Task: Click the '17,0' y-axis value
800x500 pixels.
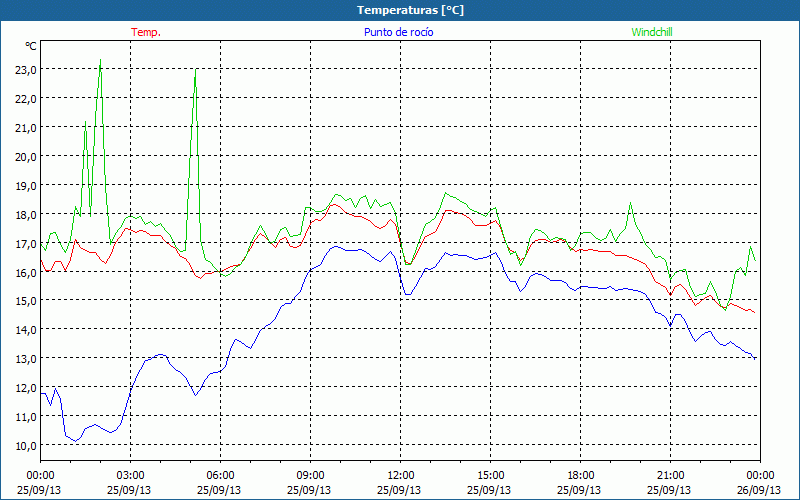Action: point(26,244)
